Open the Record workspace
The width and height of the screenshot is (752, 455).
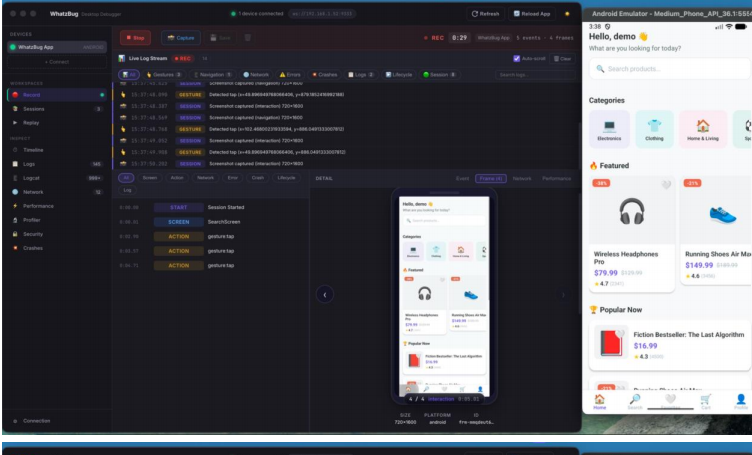(x=57, y=95)
